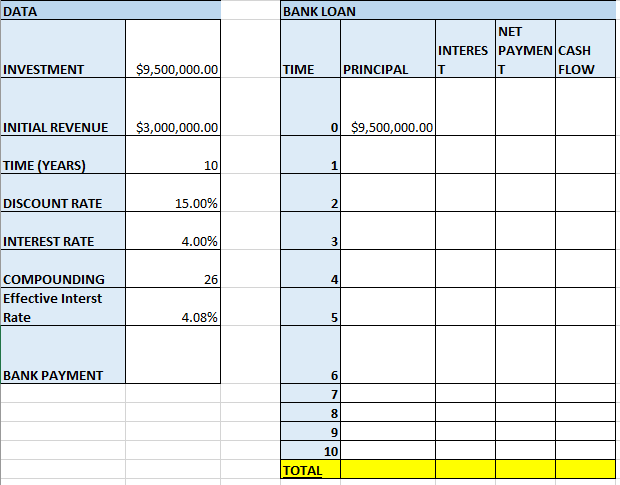Click the compounding value 26
This screenshot has width=620, height=485.
point(173,268)
